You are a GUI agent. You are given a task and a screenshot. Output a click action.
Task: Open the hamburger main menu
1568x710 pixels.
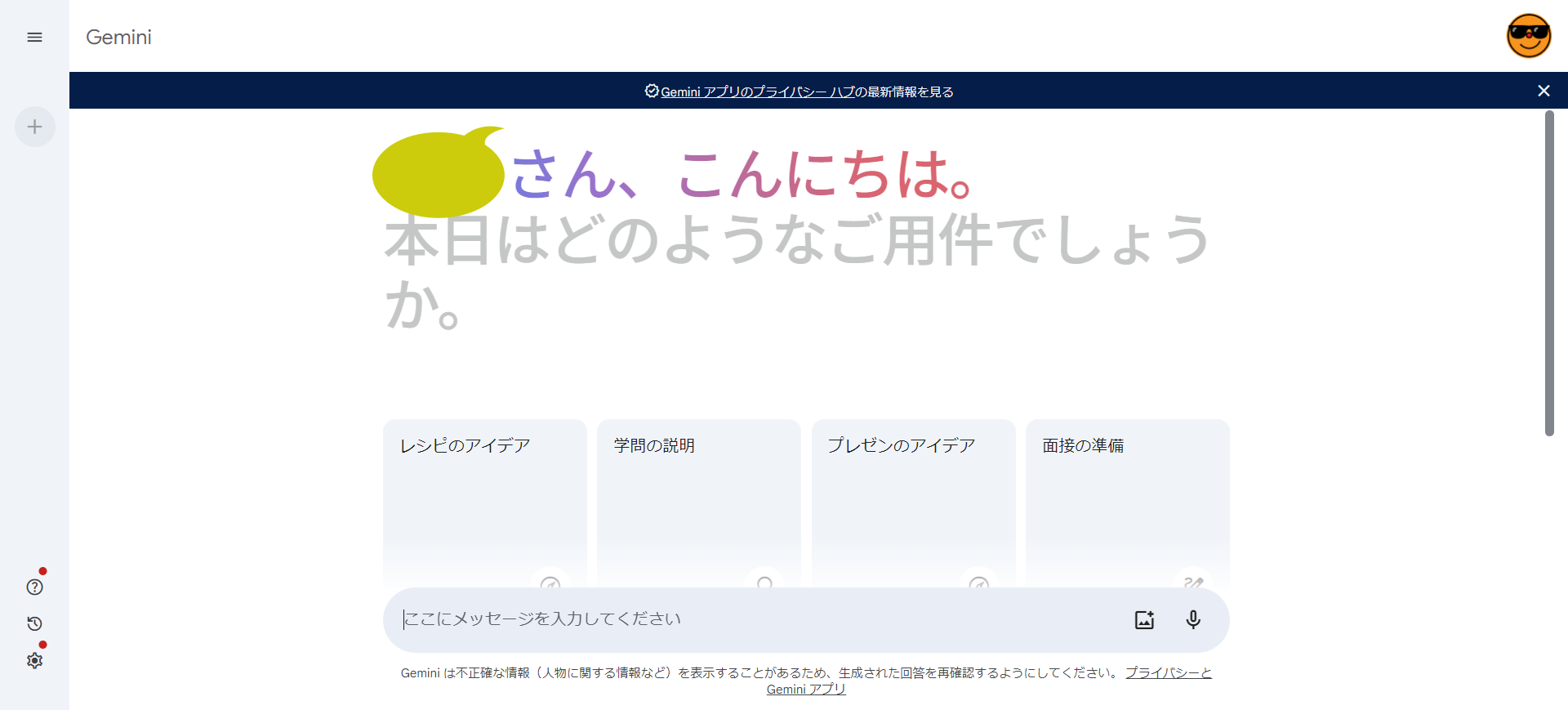[x=34, y=38]
